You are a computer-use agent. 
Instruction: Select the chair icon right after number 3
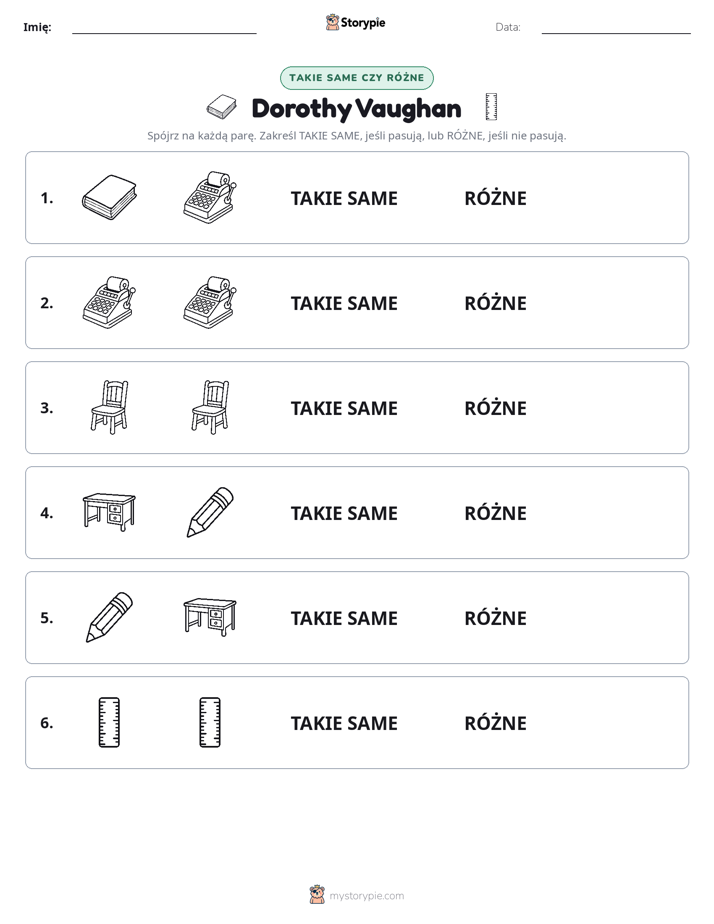(110, 407)
